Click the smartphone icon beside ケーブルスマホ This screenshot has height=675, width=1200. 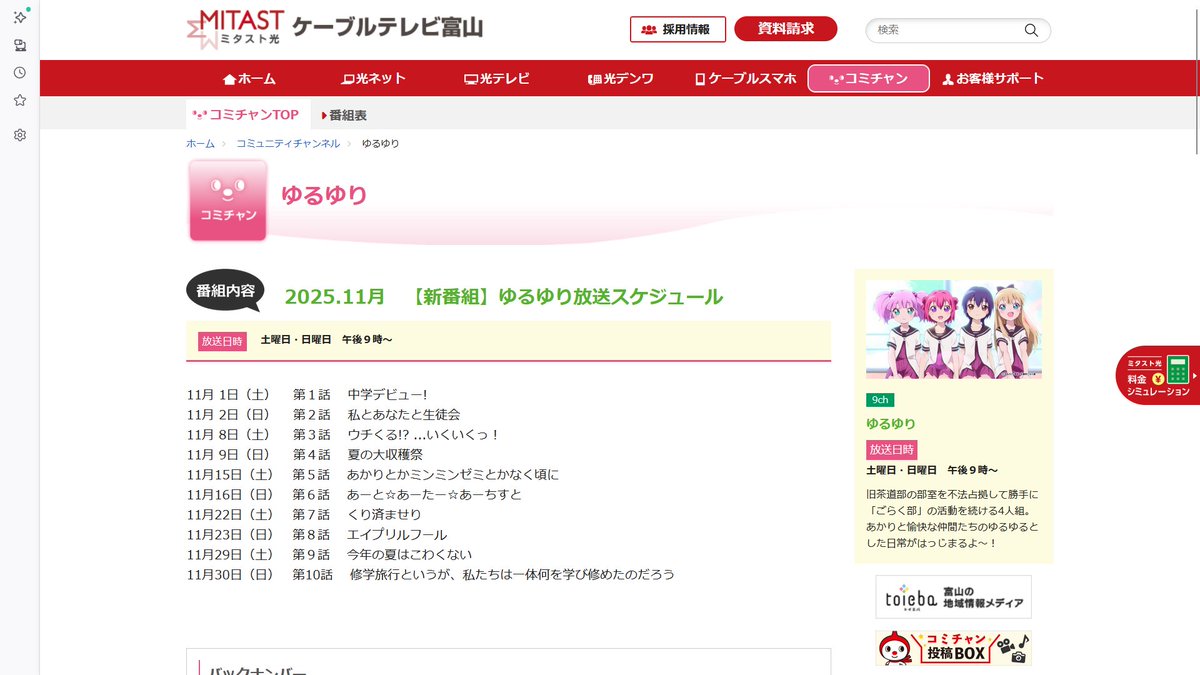(698, 78)
